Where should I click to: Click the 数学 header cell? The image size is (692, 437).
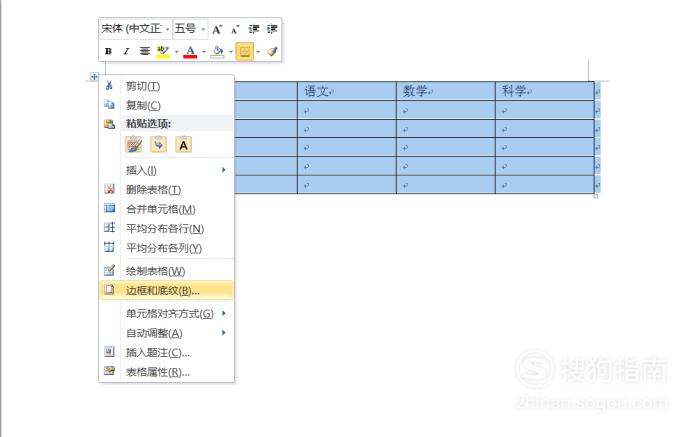pyautogui.click(x=446, y=91)
